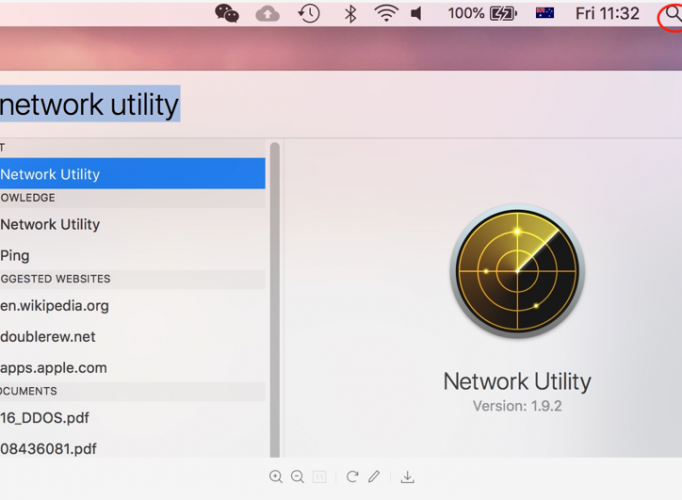682x500 pixels.
Task: Click the Fri 11:32 clock
Action: click(607, 13)
